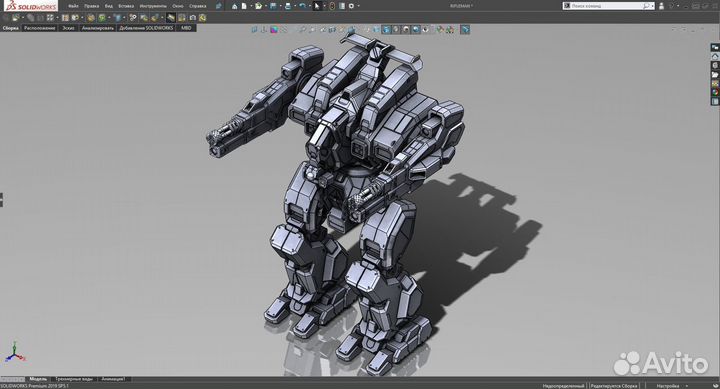The image size is (720, 389).
Task: Click the user login icon
Action: (x=661, y=6)
